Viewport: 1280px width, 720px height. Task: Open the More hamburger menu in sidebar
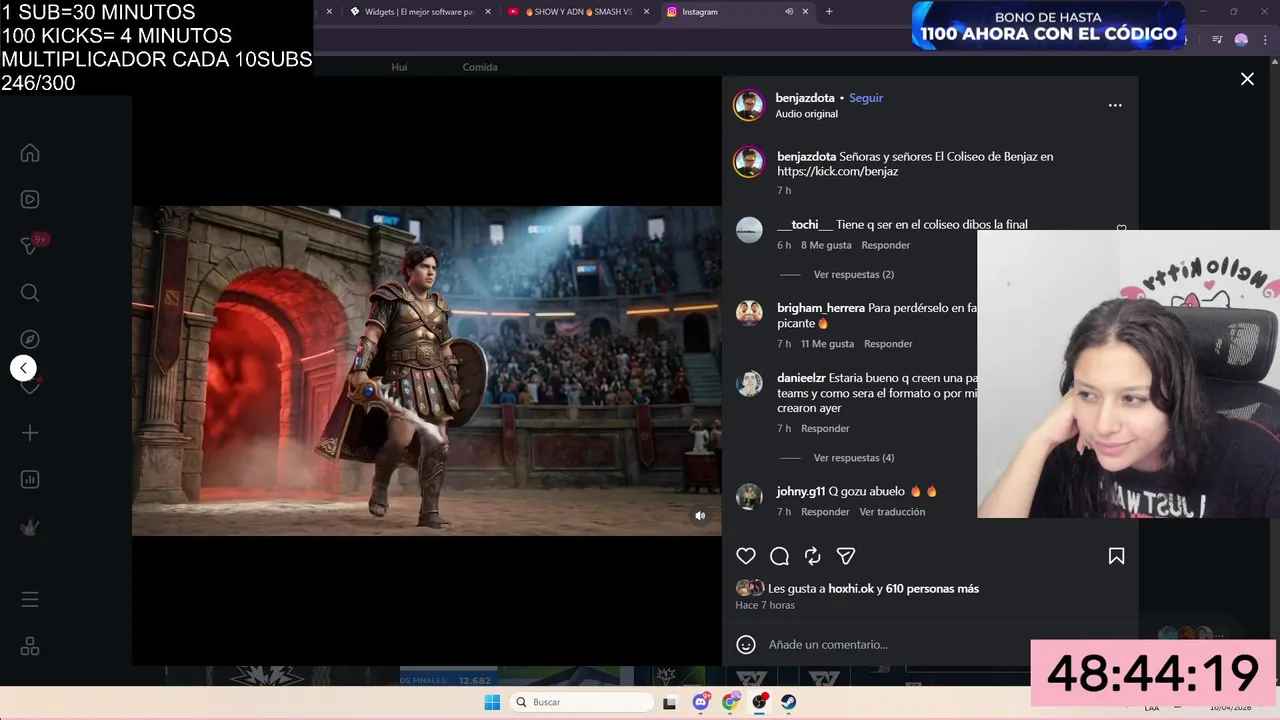pos(30,599)
